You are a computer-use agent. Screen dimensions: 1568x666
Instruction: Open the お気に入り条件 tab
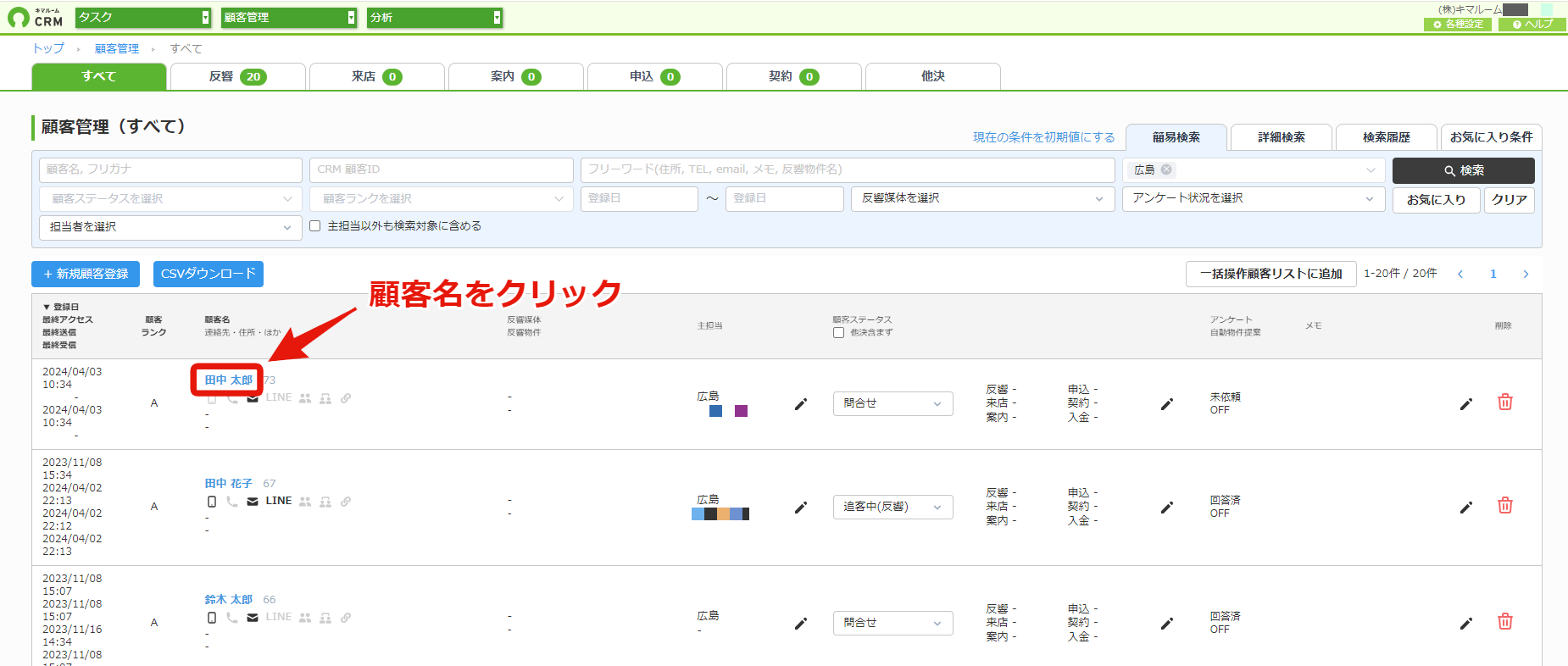(1491, 137)
